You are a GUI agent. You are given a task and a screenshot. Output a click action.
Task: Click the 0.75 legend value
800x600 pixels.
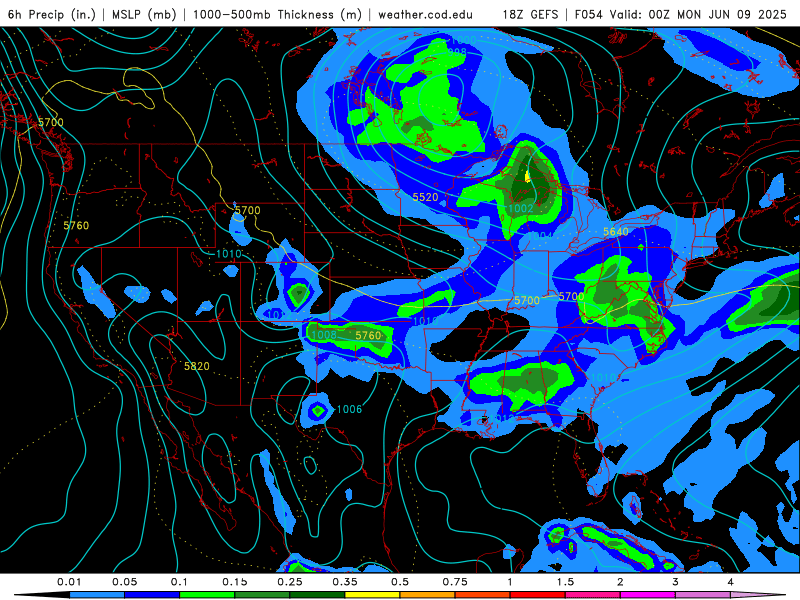(455, 582)
